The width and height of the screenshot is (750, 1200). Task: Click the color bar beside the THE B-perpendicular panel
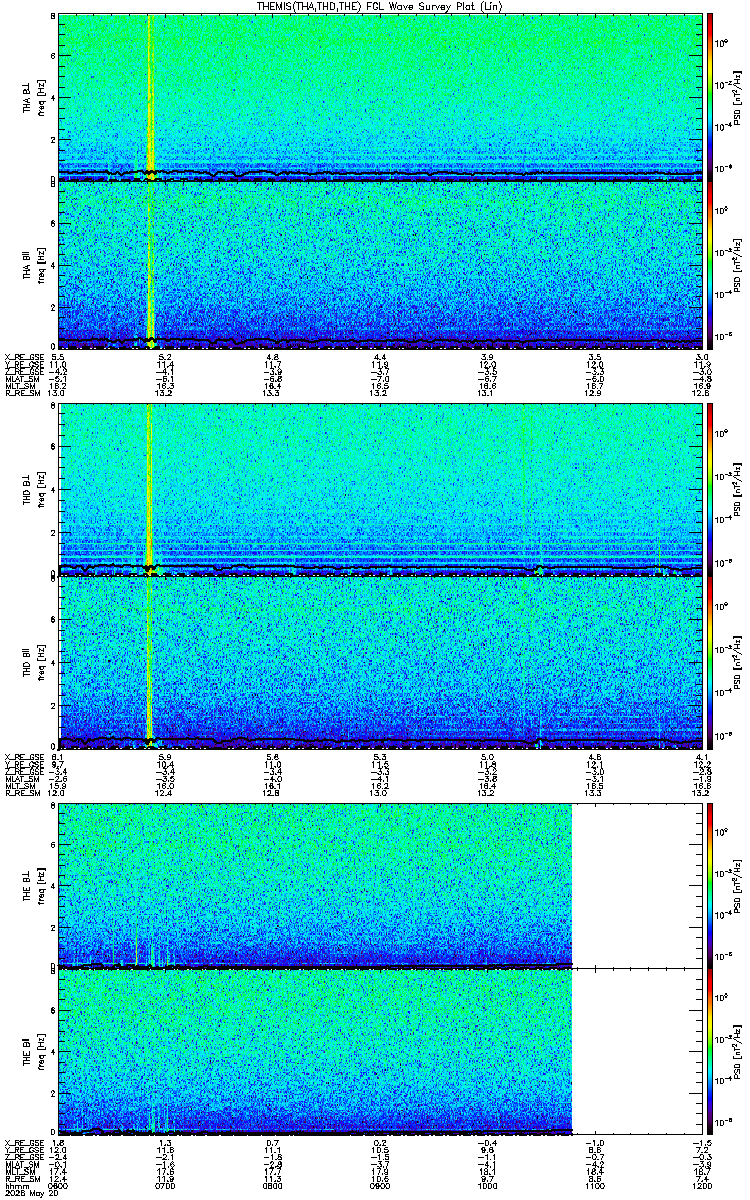tap(711, 884)
